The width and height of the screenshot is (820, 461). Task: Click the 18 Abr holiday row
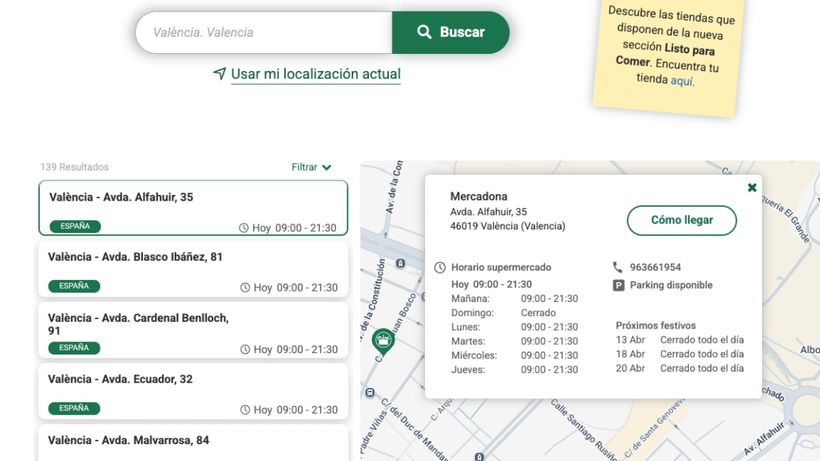679,354
